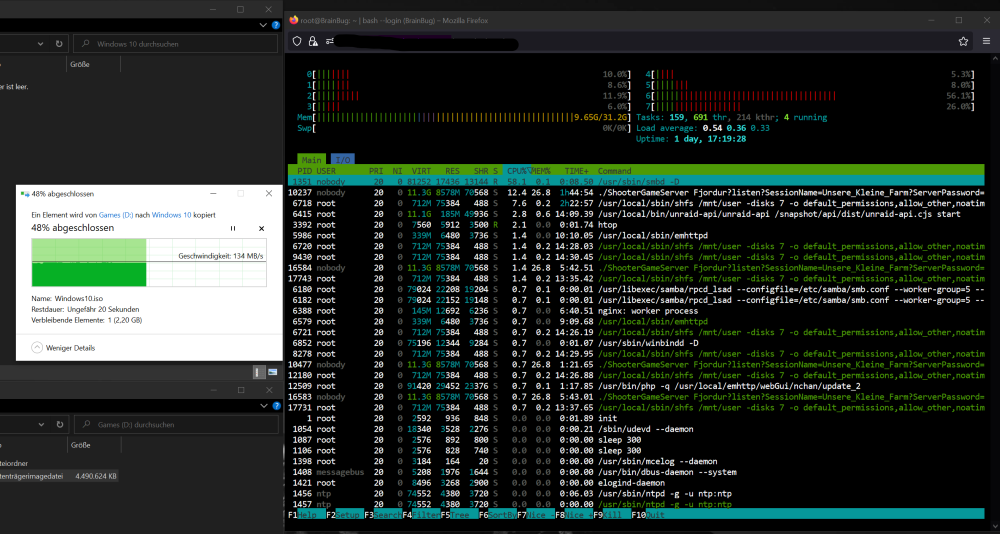
Task: Select the unraid-api process row PID 6415
Action: [x=636, y=214]
